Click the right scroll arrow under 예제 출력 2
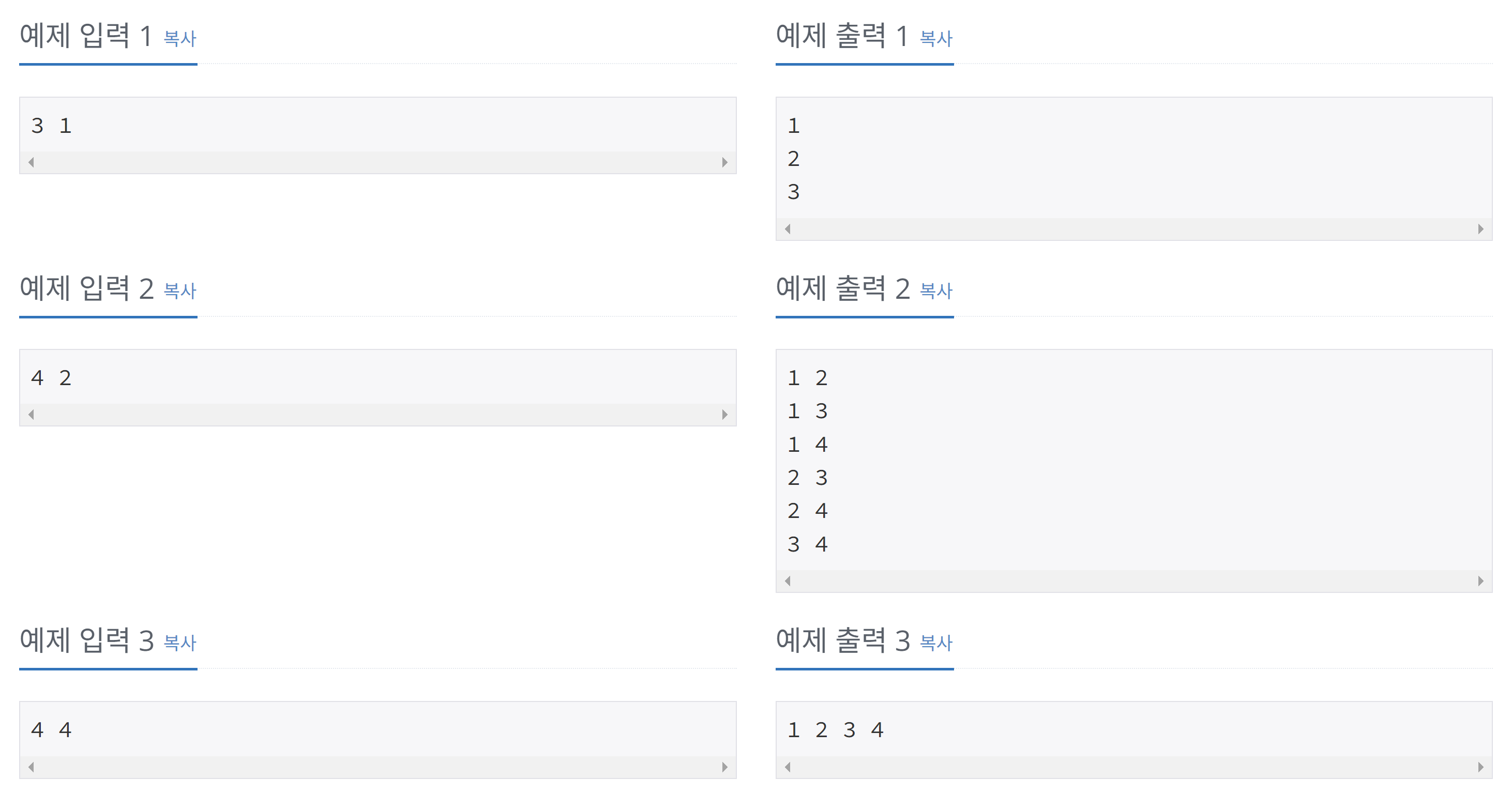The height and width of the screenshot is (794, 1512). coord(1480,581)
